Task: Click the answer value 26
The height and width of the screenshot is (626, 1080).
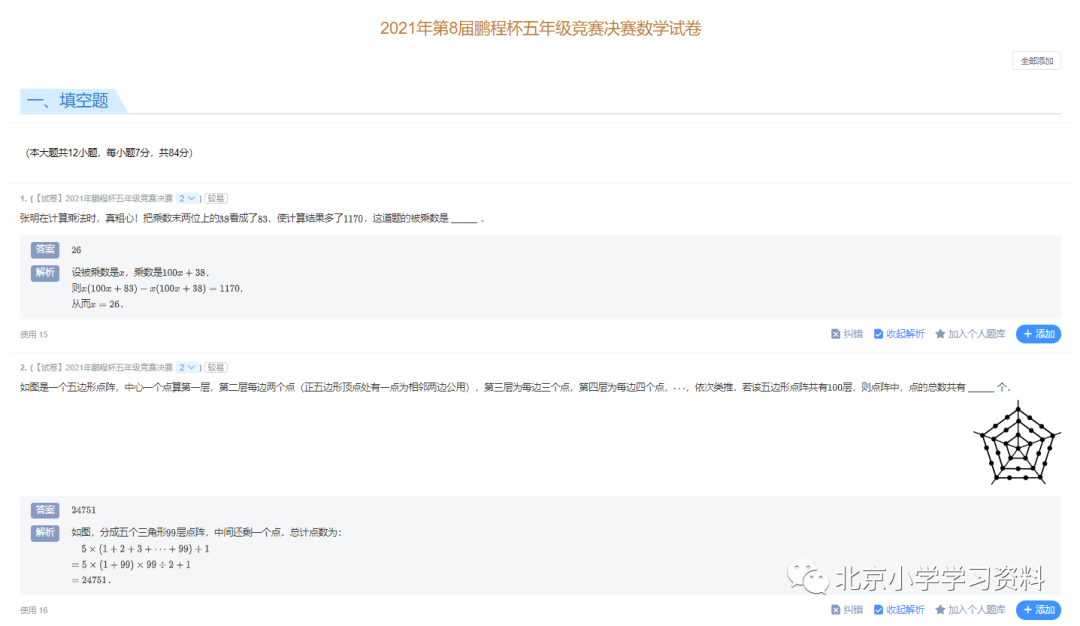Action: [76, 250]
